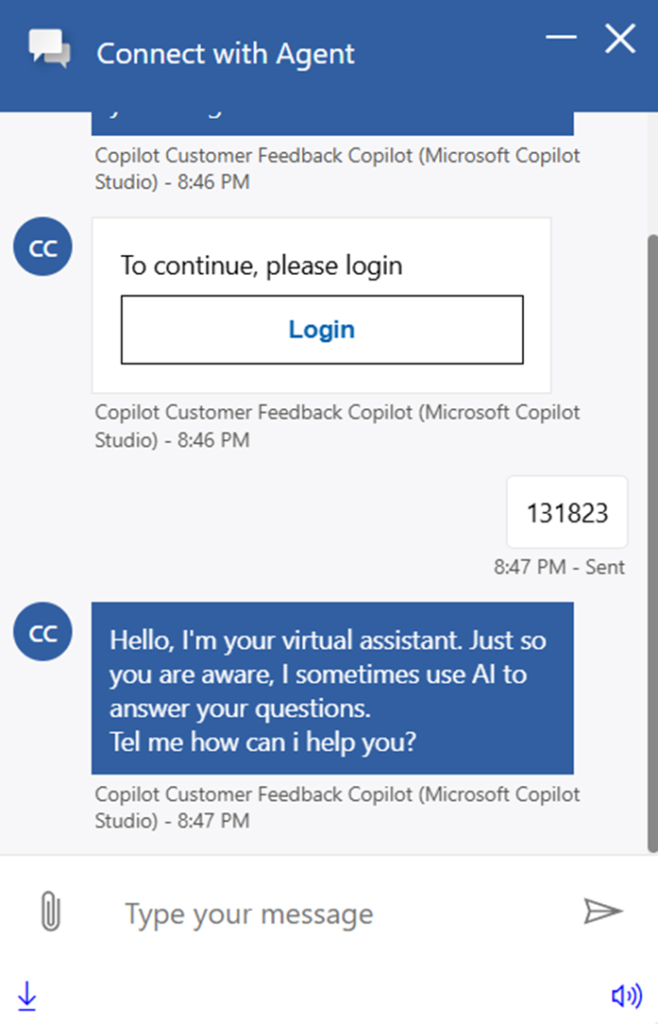The image size is (658, 1024).
Task: Click the sender caption under the login card
Action: pos(337,426)
